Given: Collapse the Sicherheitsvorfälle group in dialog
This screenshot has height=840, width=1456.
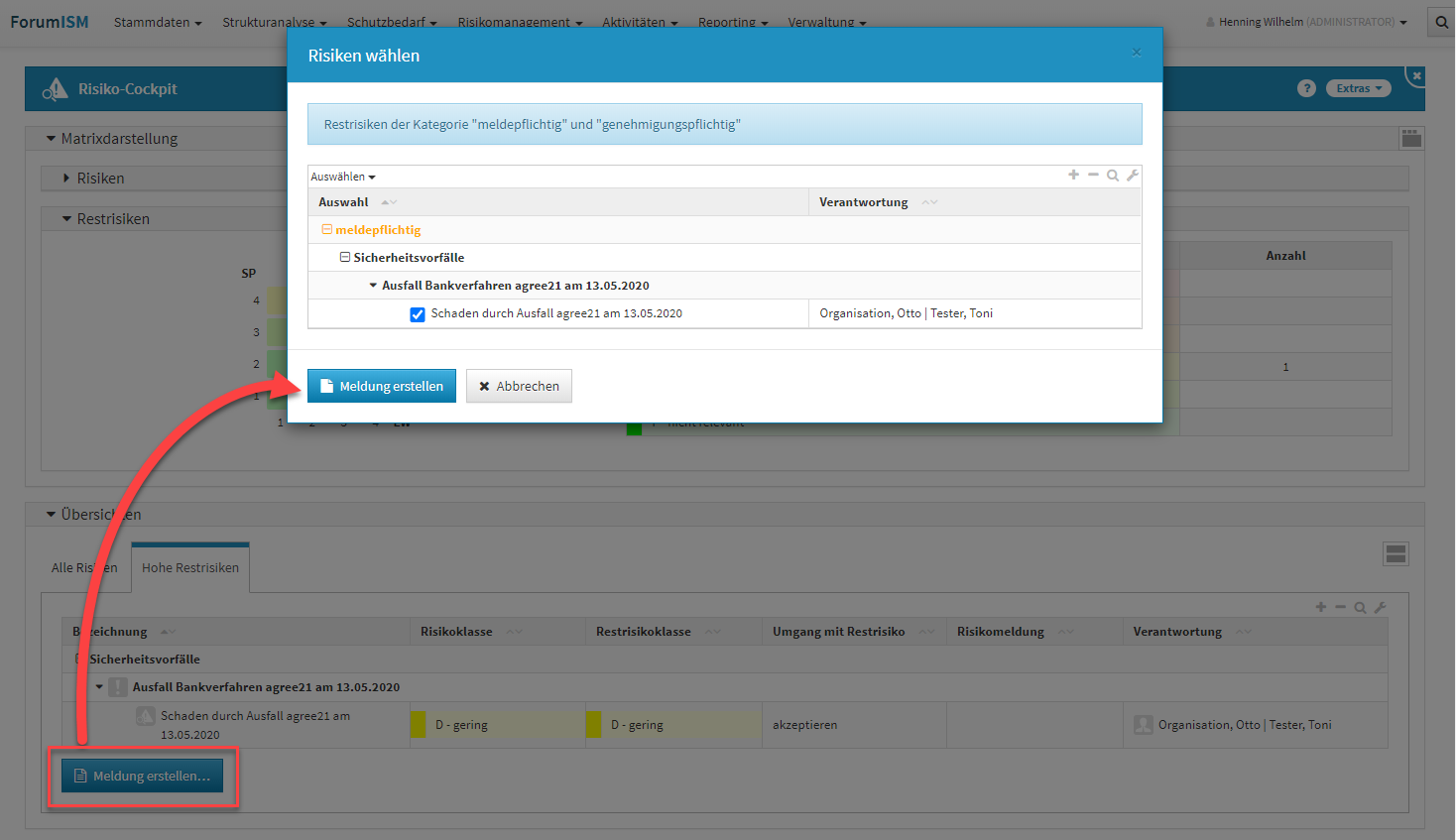Looking at the screenshot, I should (x=345, y=258).
